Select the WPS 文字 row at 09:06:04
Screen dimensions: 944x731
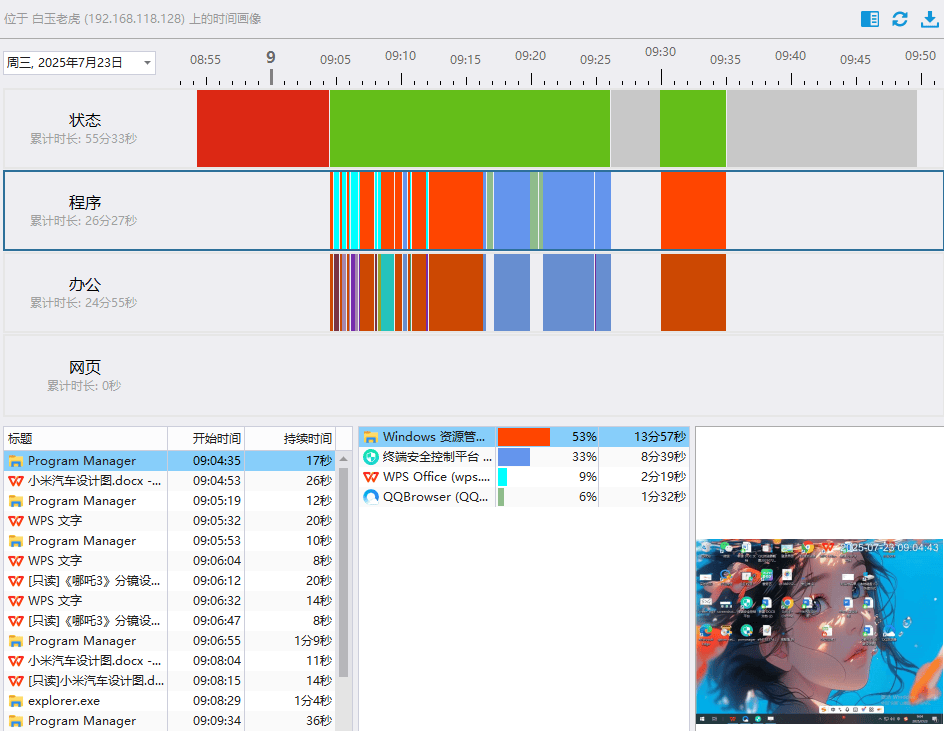170,561
